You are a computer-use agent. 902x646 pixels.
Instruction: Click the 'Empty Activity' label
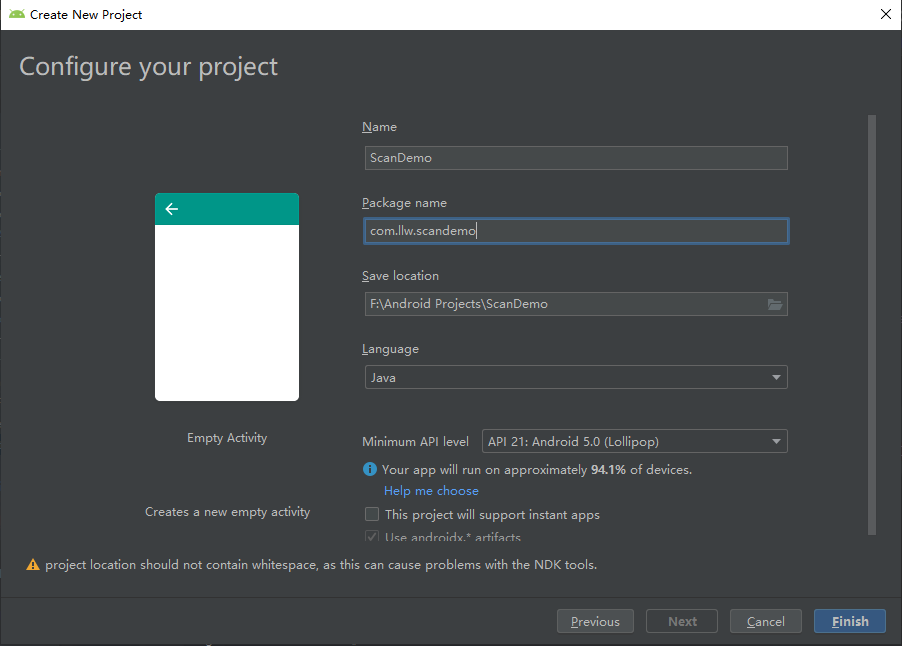pos(227,438)
